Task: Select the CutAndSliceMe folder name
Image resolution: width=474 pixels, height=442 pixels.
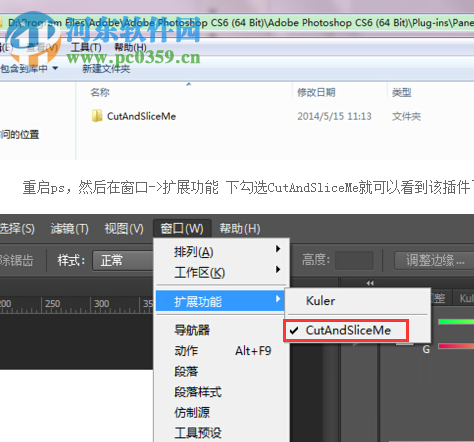Action: tap(141, 116)
